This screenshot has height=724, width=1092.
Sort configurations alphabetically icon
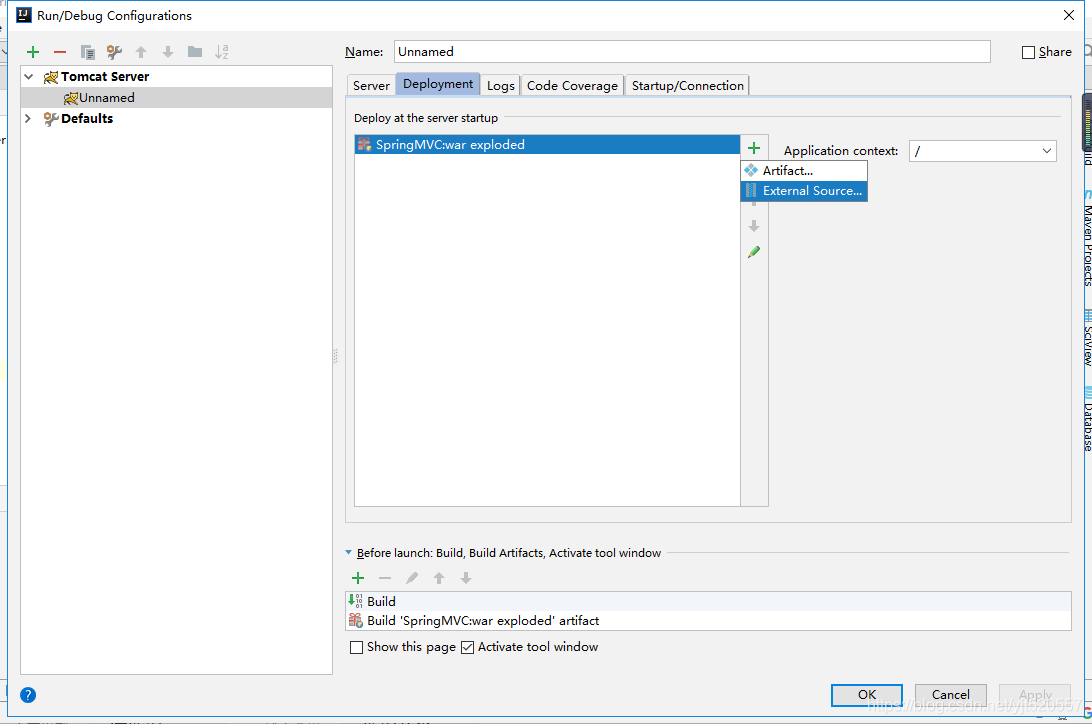221,52
